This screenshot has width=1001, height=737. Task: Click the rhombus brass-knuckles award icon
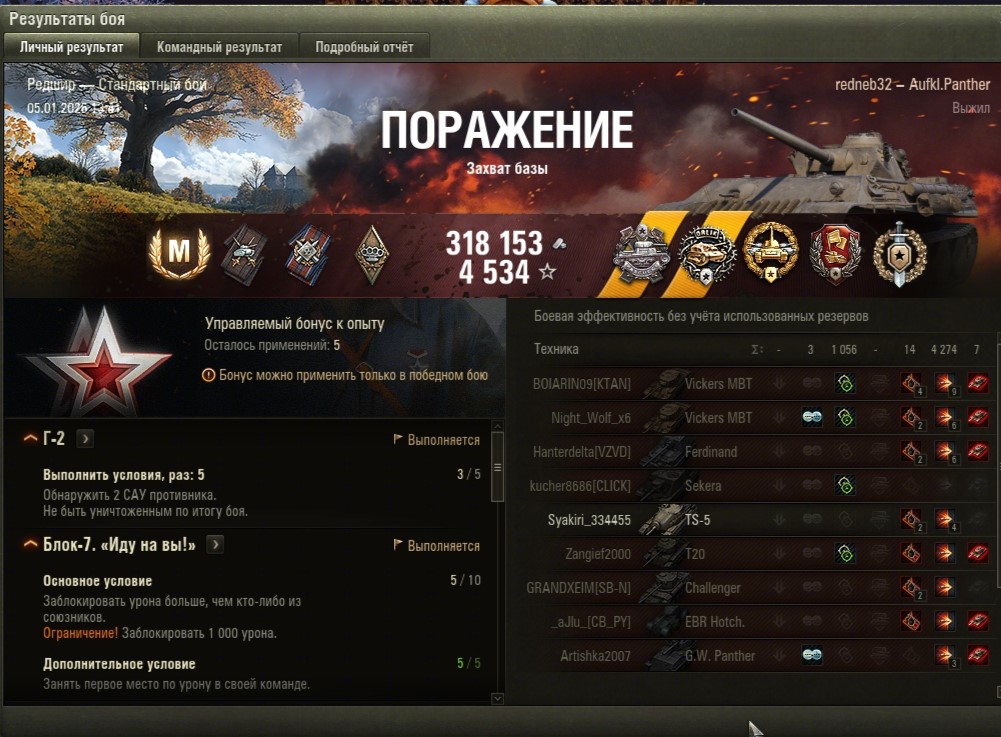point(372,255)
